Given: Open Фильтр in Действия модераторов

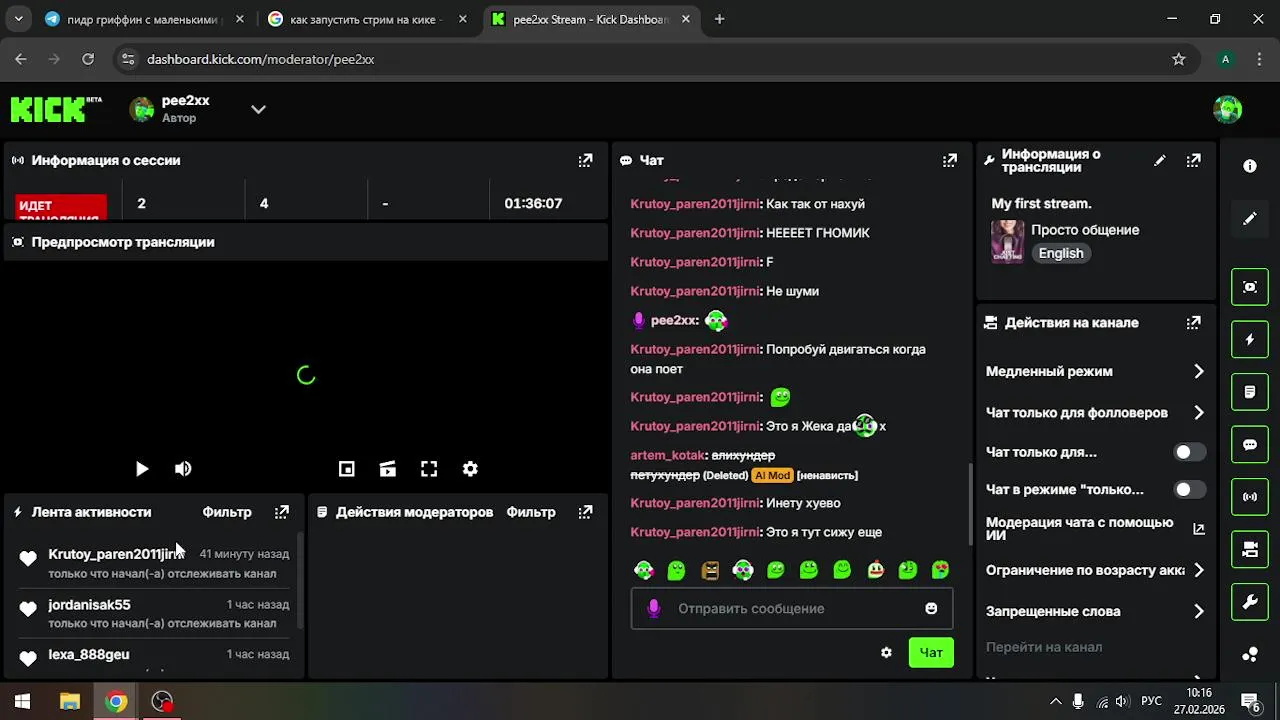Looking at the screenshot, I should tap(531, 512).
